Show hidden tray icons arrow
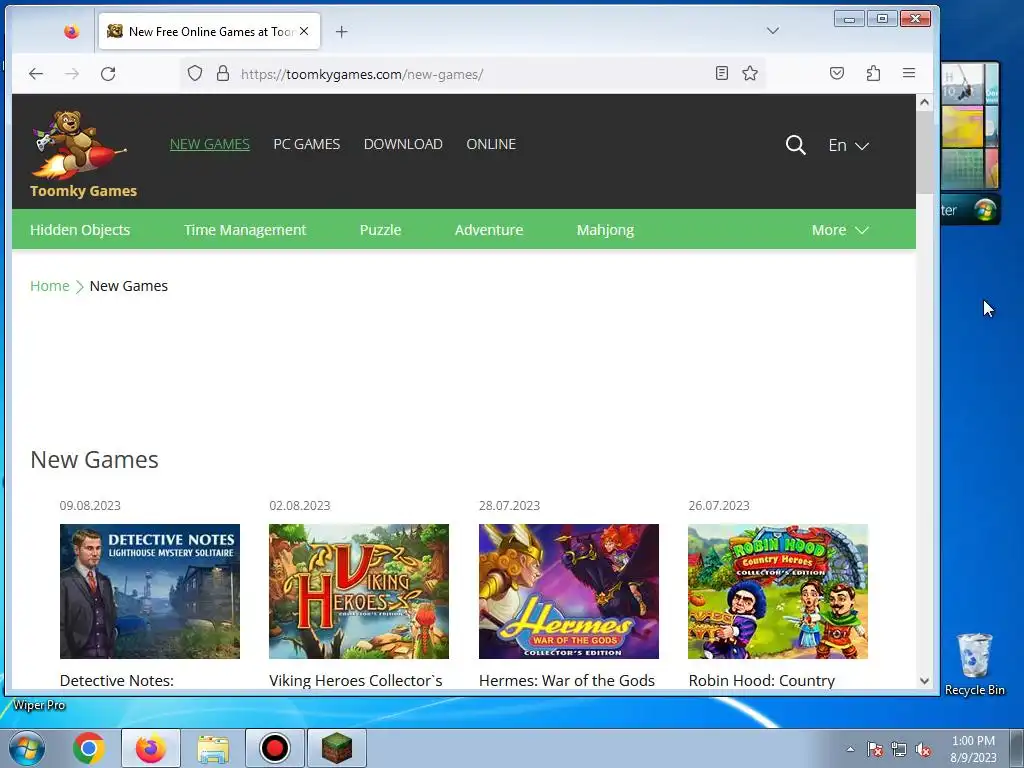 click(850, 749)
